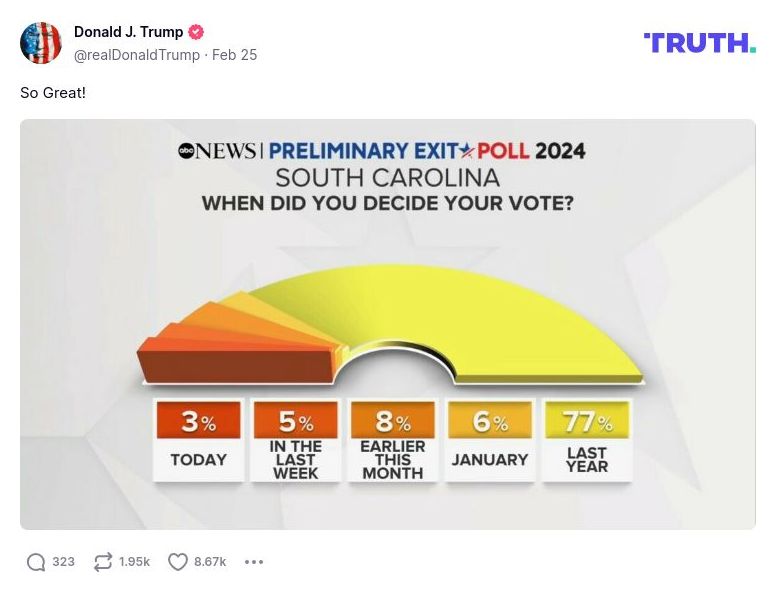777x592 pixels.
Task: Open the three-dot more options menu
Action: [x=254, y=562]
